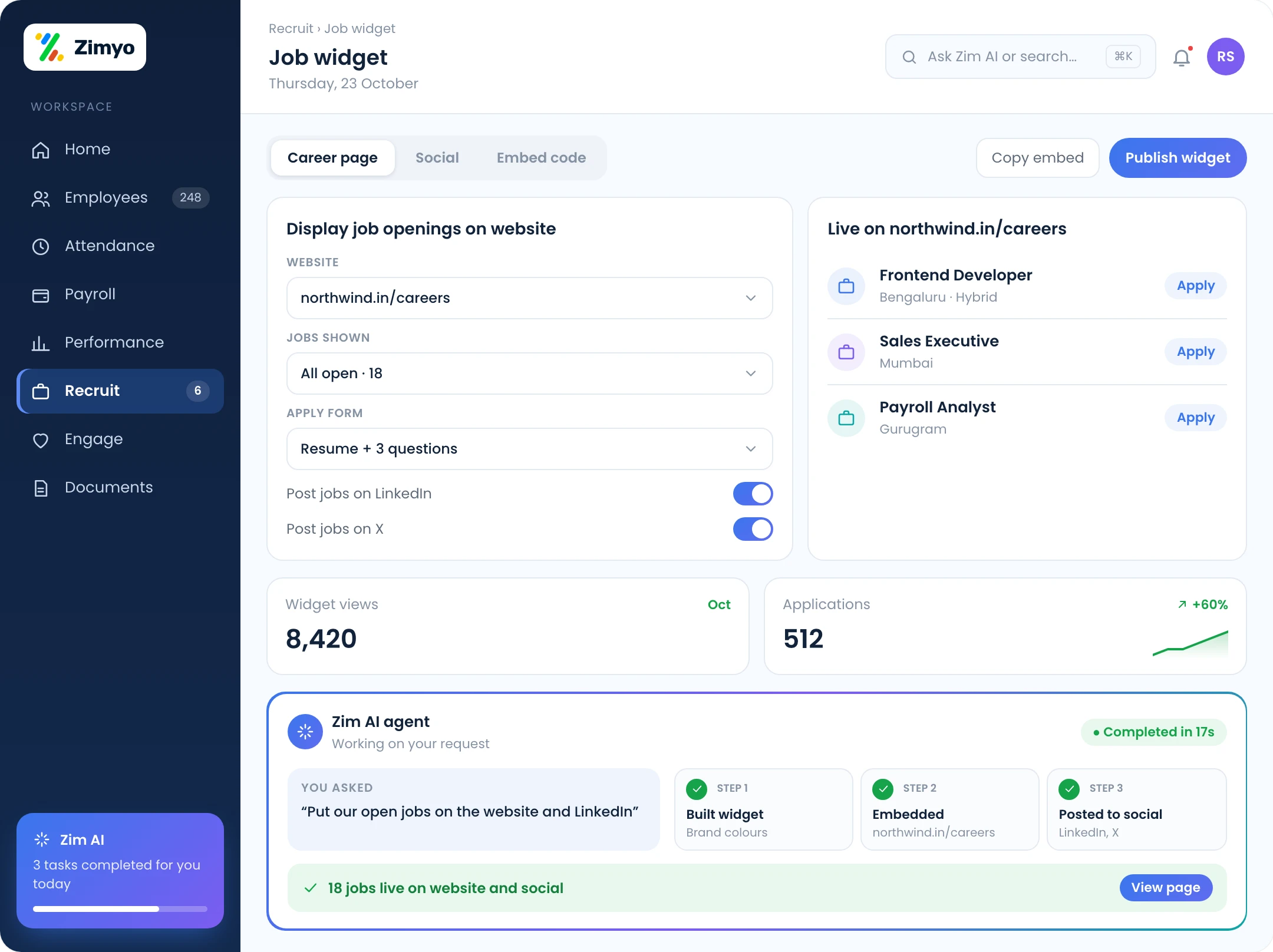Viewport: 1273px width, 952px height.
Task: Click the Payroll Analyst briefcase icon
Action: [x=846, y=418]
